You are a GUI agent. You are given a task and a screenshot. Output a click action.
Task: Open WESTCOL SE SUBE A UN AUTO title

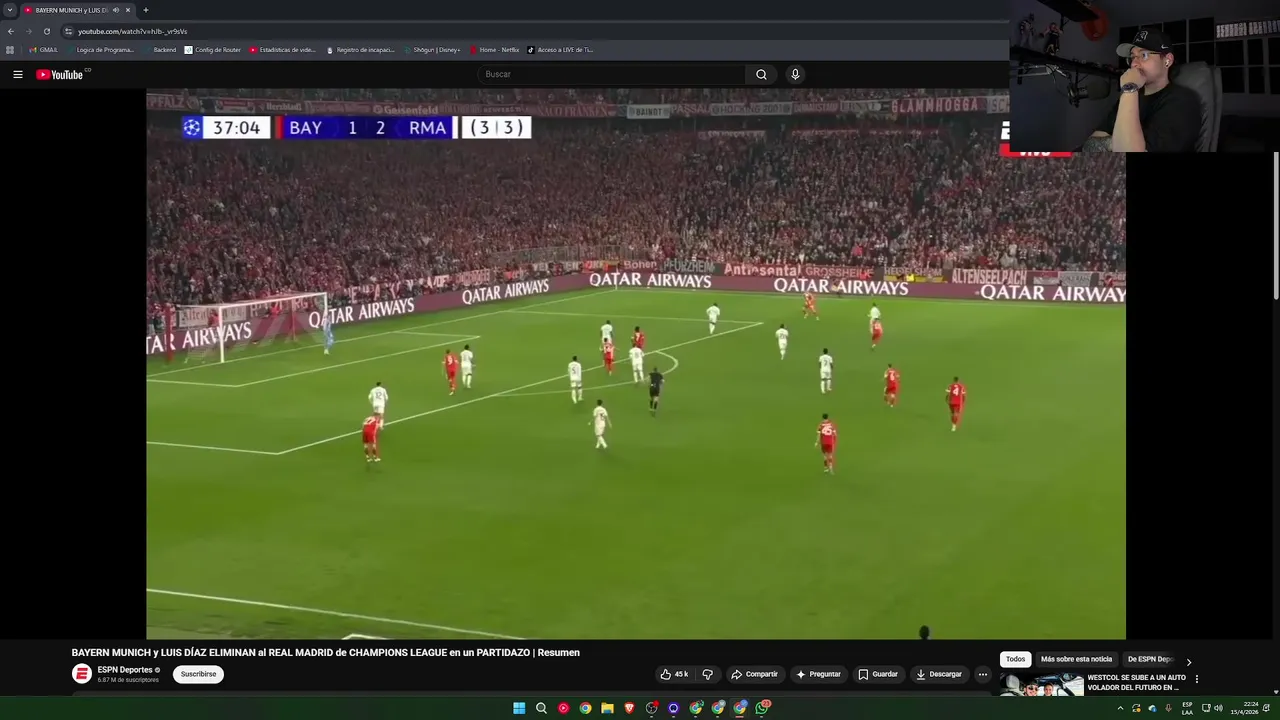(x=1137, y=682)
